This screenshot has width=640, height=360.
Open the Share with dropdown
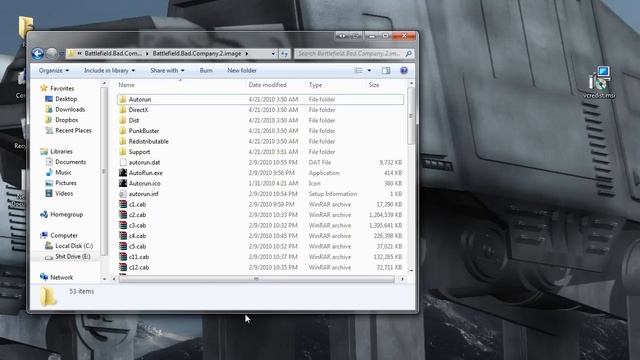(167, 71)
